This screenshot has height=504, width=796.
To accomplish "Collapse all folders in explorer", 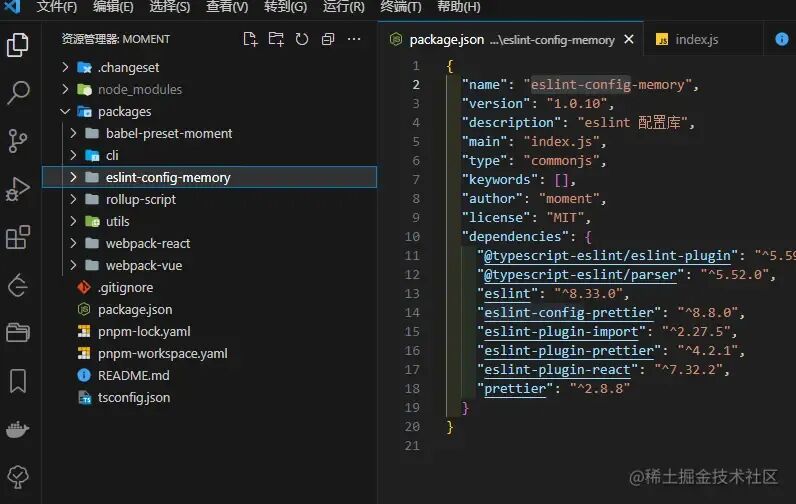I will (328, 39).
